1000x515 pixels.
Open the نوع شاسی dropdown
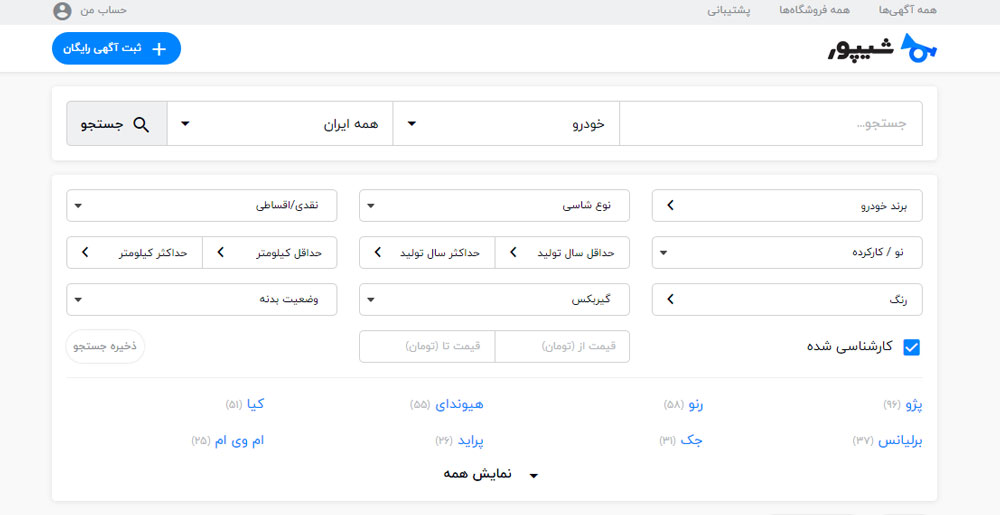[x=494, y=206]
